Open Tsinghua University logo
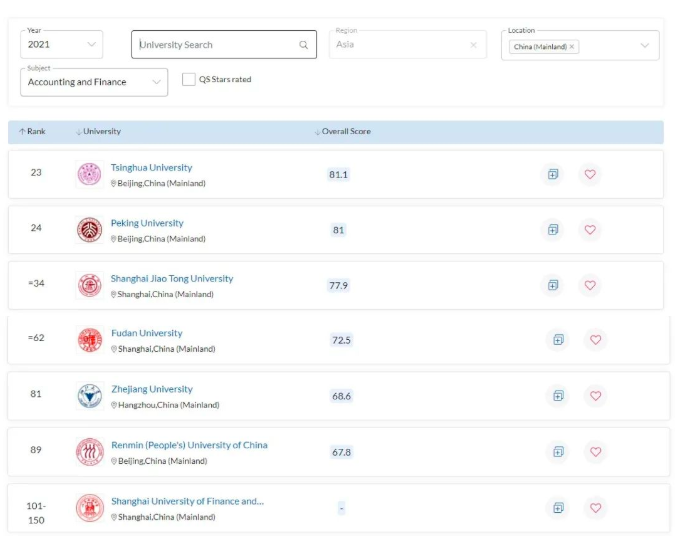690x545 pixels. click(89, 174)
